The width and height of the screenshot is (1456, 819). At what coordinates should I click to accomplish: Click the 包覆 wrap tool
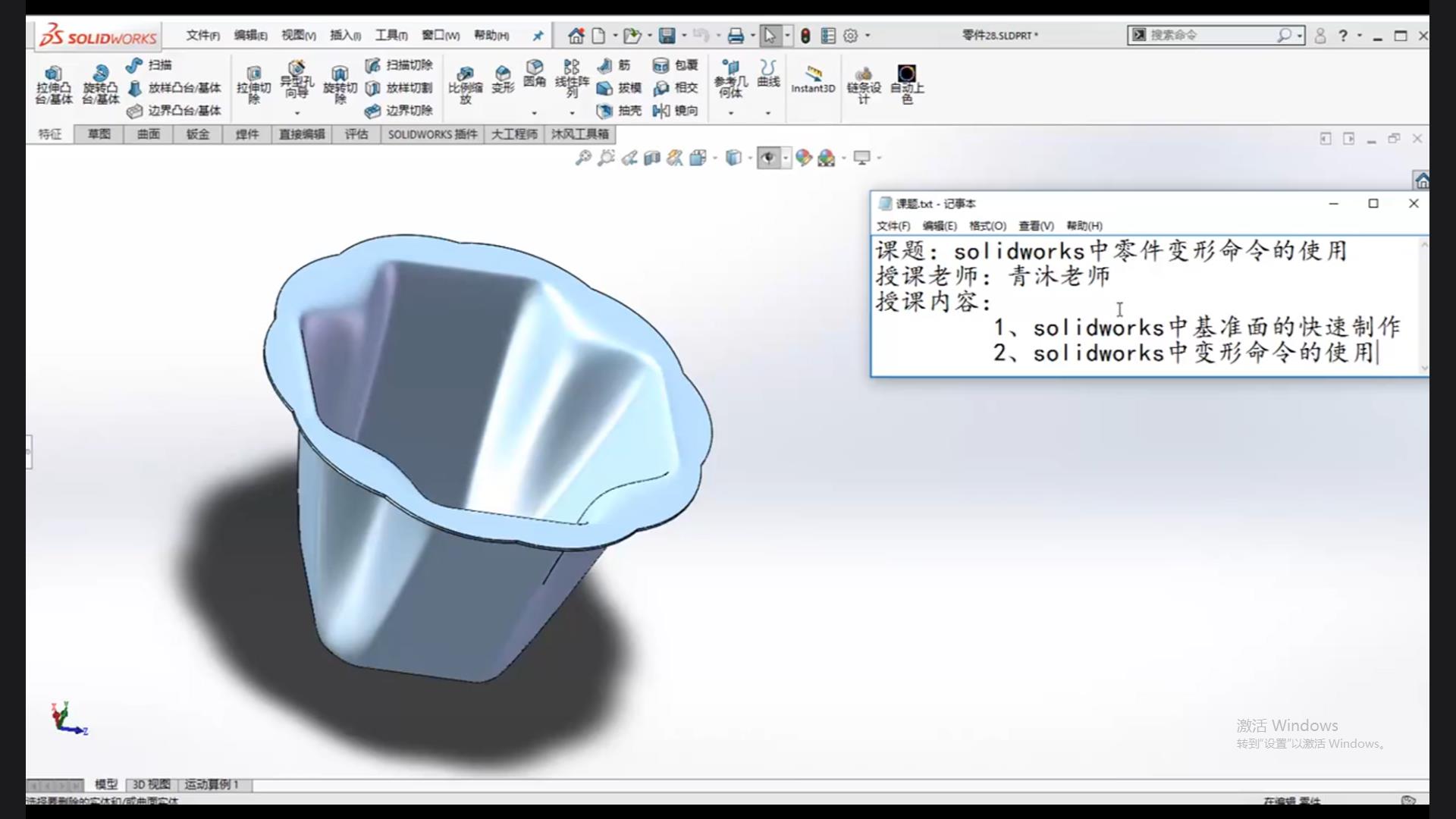point(676,65)
